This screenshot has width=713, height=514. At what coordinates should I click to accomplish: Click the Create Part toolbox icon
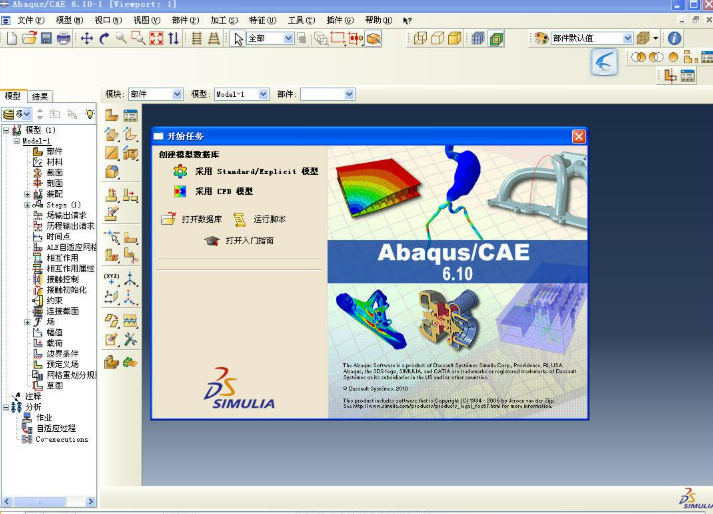coord(111,115)
